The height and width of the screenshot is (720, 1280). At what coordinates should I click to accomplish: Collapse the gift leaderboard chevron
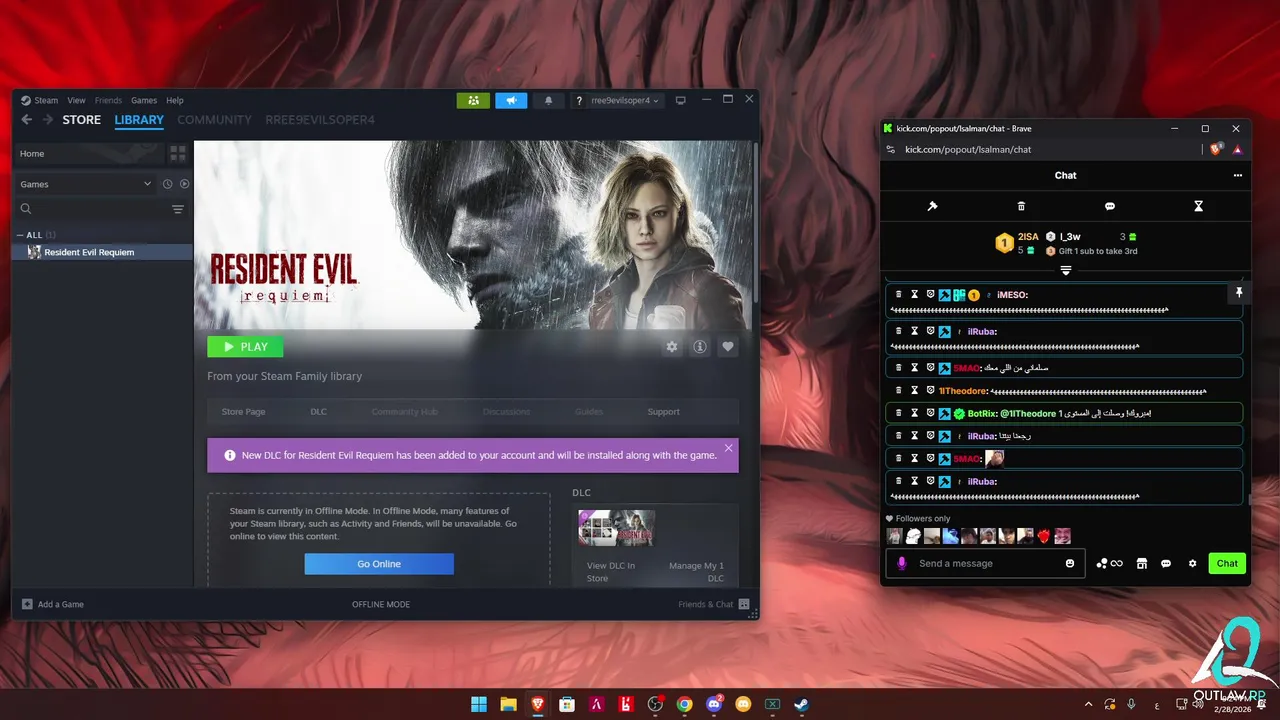[x=1066, y=271]
